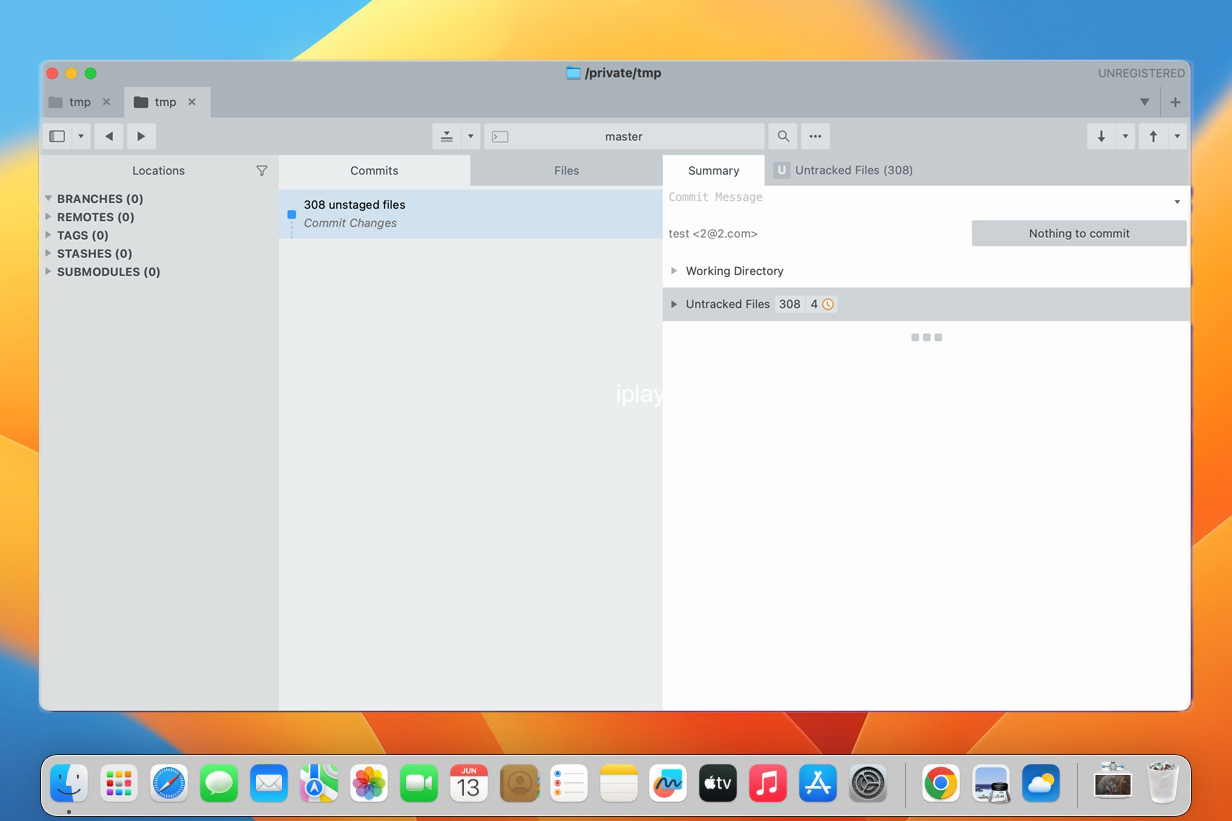The height and width of the screenshot is (821, 1232).
Task: Click the Nothing to commit button
Action: 1079,233
